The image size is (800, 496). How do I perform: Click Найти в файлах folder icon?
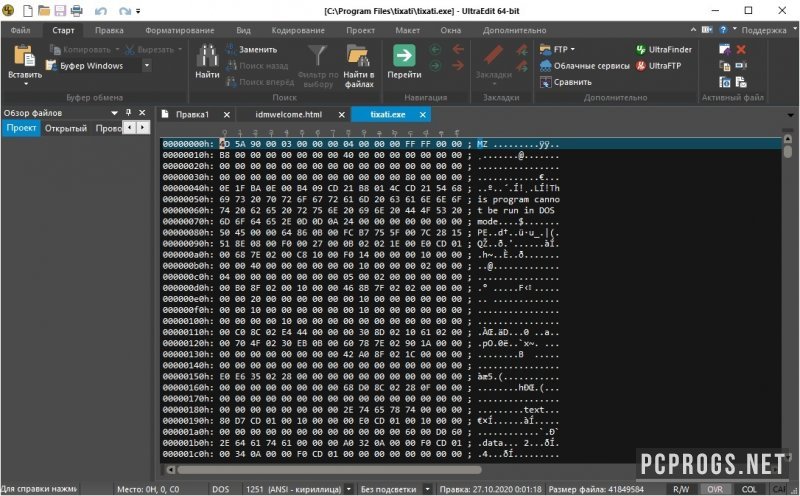pyautogui.click(x=359, y=56)
